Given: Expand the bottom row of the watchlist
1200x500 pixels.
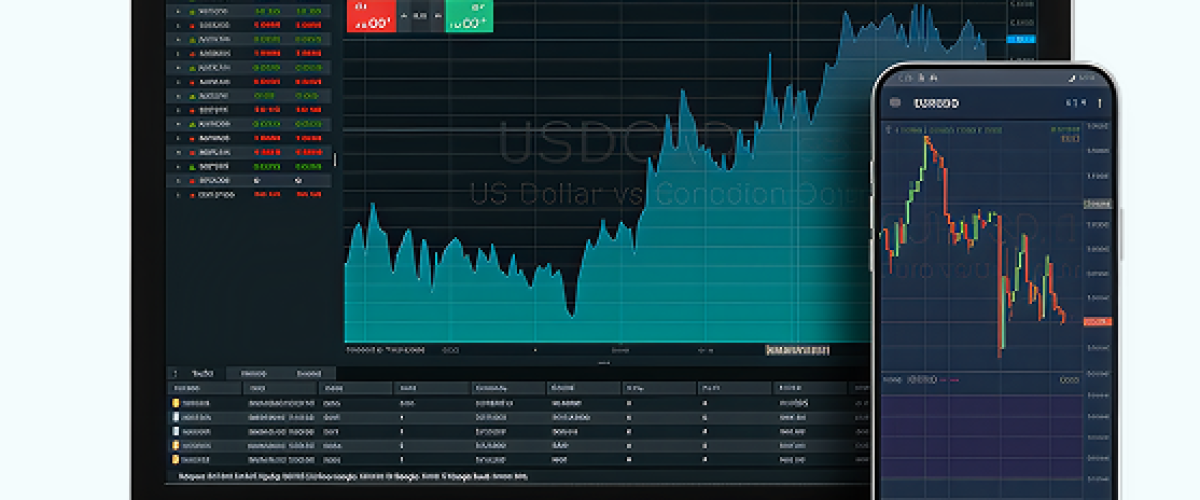Looking at the screenshot, I should point(178,195).
